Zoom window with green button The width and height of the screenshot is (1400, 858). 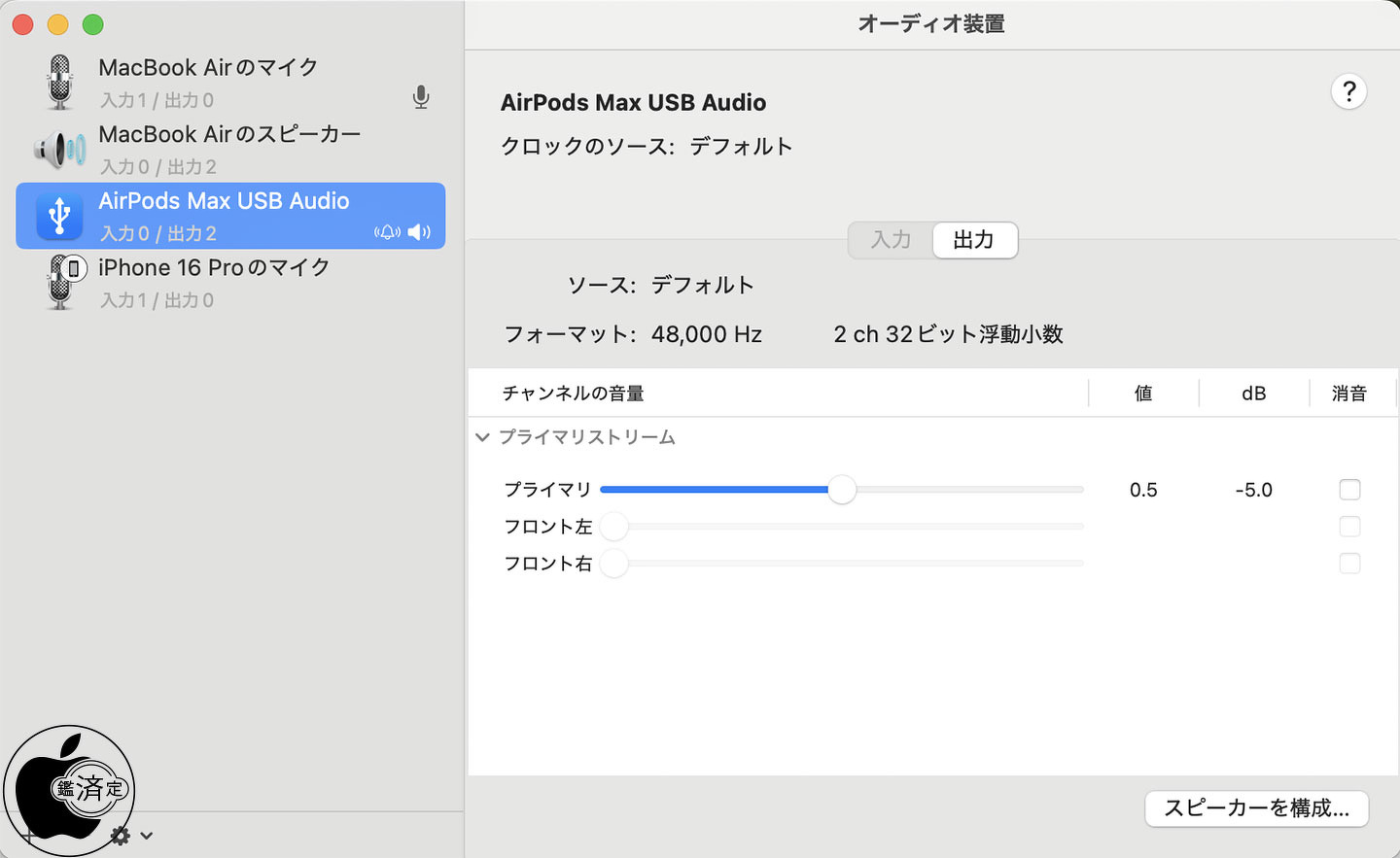93,24
